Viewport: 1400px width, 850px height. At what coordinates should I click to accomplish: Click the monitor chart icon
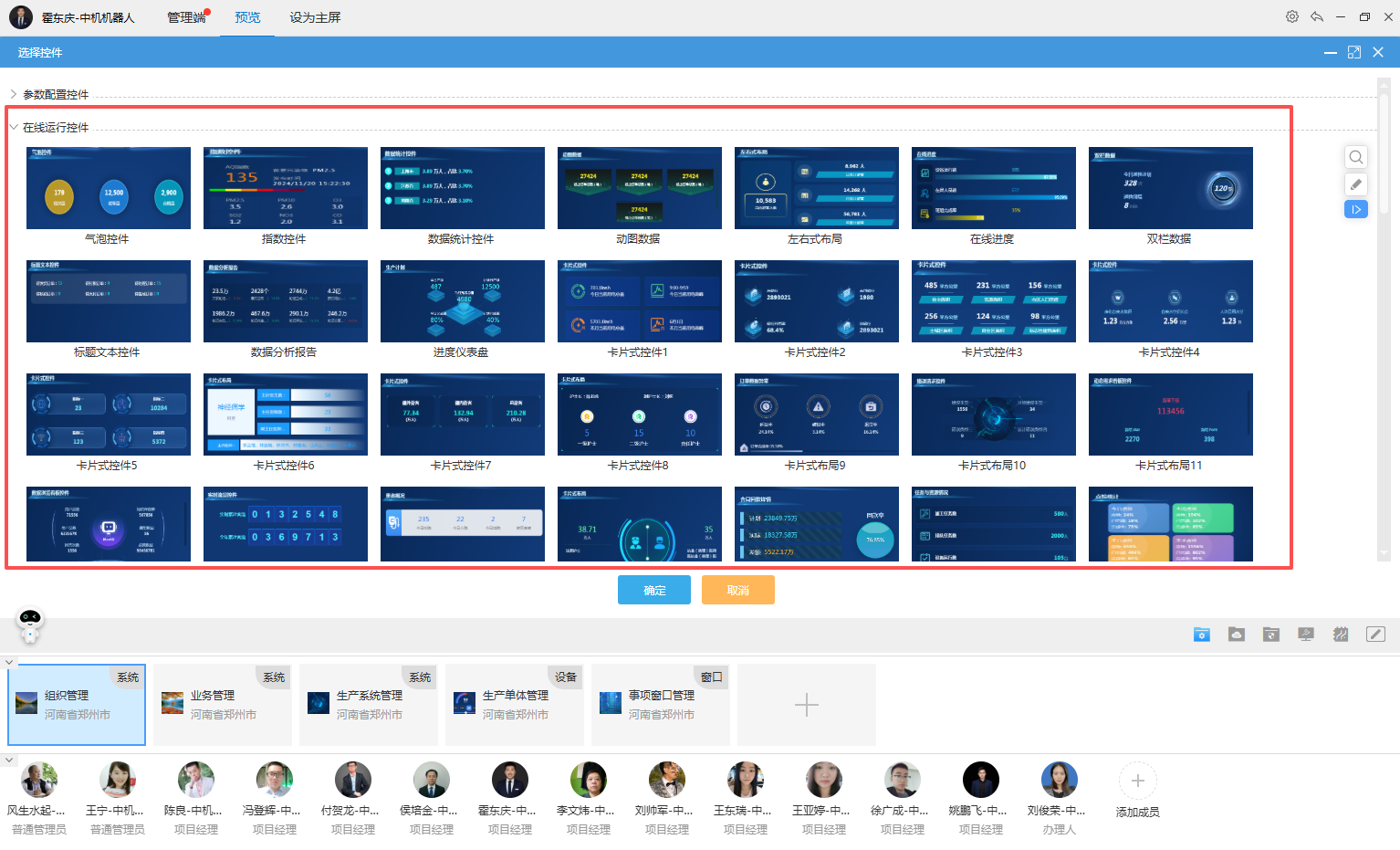pos(1306,635)
